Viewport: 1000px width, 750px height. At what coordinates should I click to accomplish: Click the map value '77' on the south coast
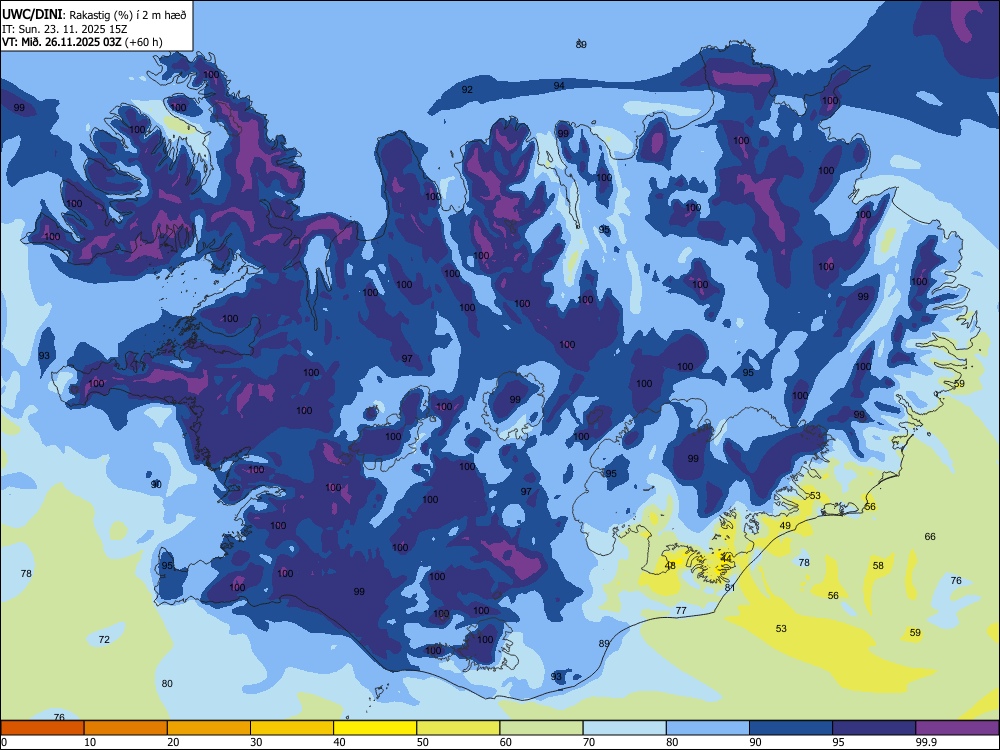[x=681, y=610]
